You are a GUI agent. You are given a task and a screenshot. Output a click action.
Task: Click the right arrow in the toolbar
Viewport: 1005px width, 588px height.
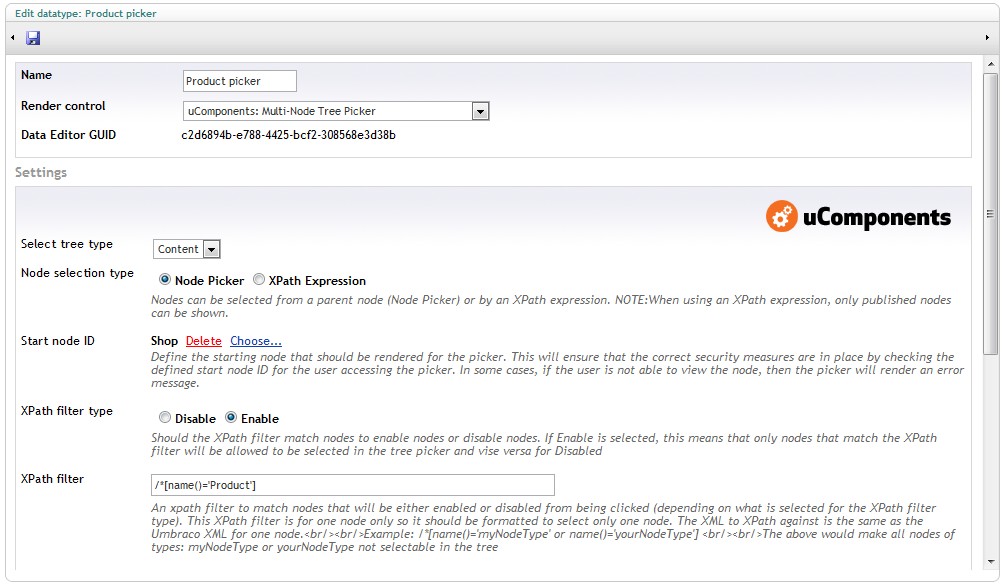coord(987,38)
